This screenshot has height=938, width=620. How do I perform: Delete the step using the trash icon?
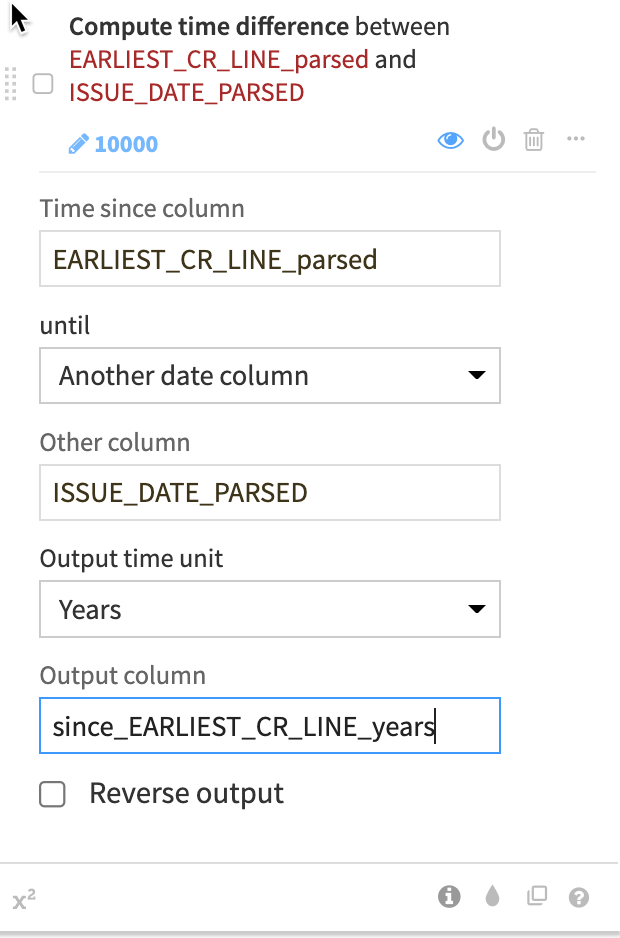click(534, 140)
